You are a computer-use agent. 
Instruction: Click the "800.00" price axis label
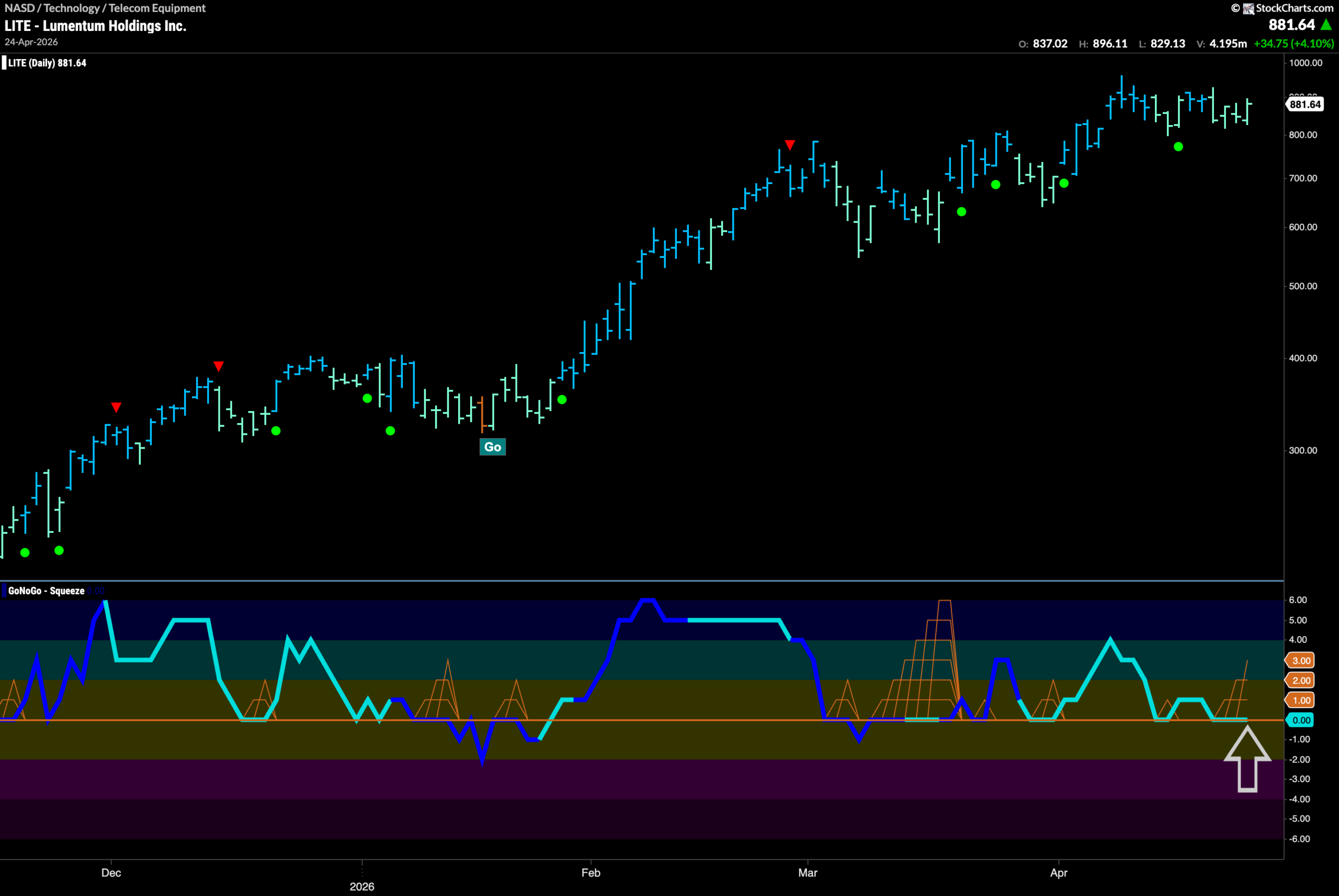pos(1303,135)
